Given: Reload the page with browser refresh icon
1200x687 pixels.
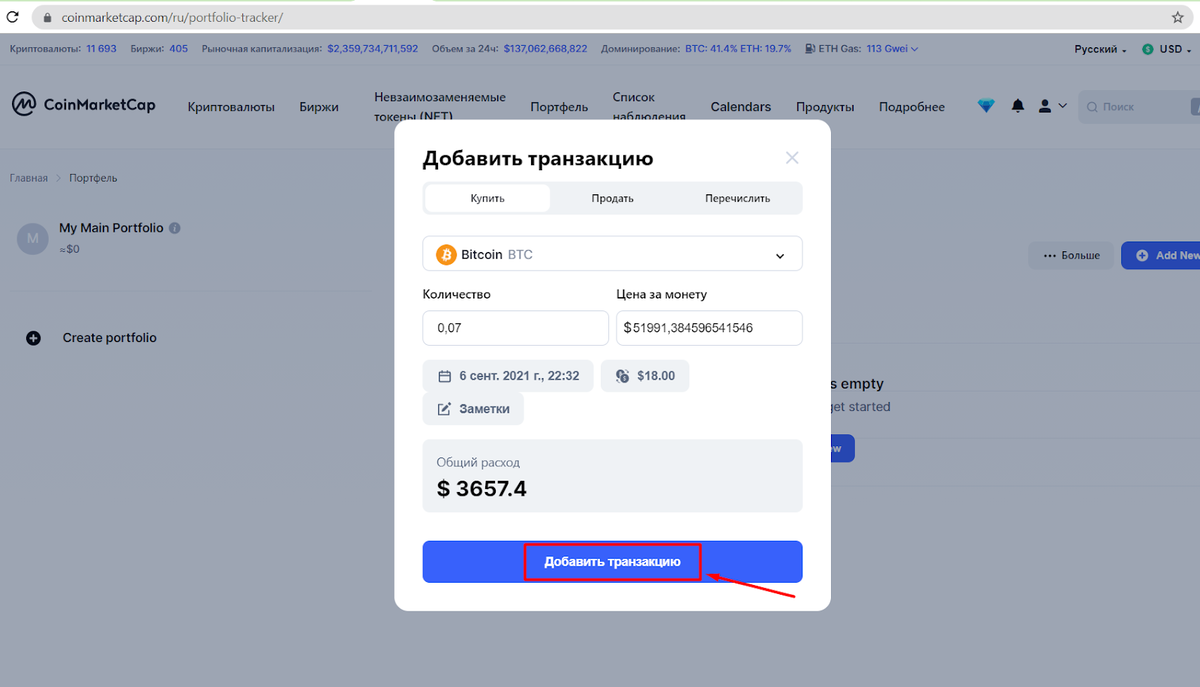Looking at the screenshot, I should click(x=13, y=18).
